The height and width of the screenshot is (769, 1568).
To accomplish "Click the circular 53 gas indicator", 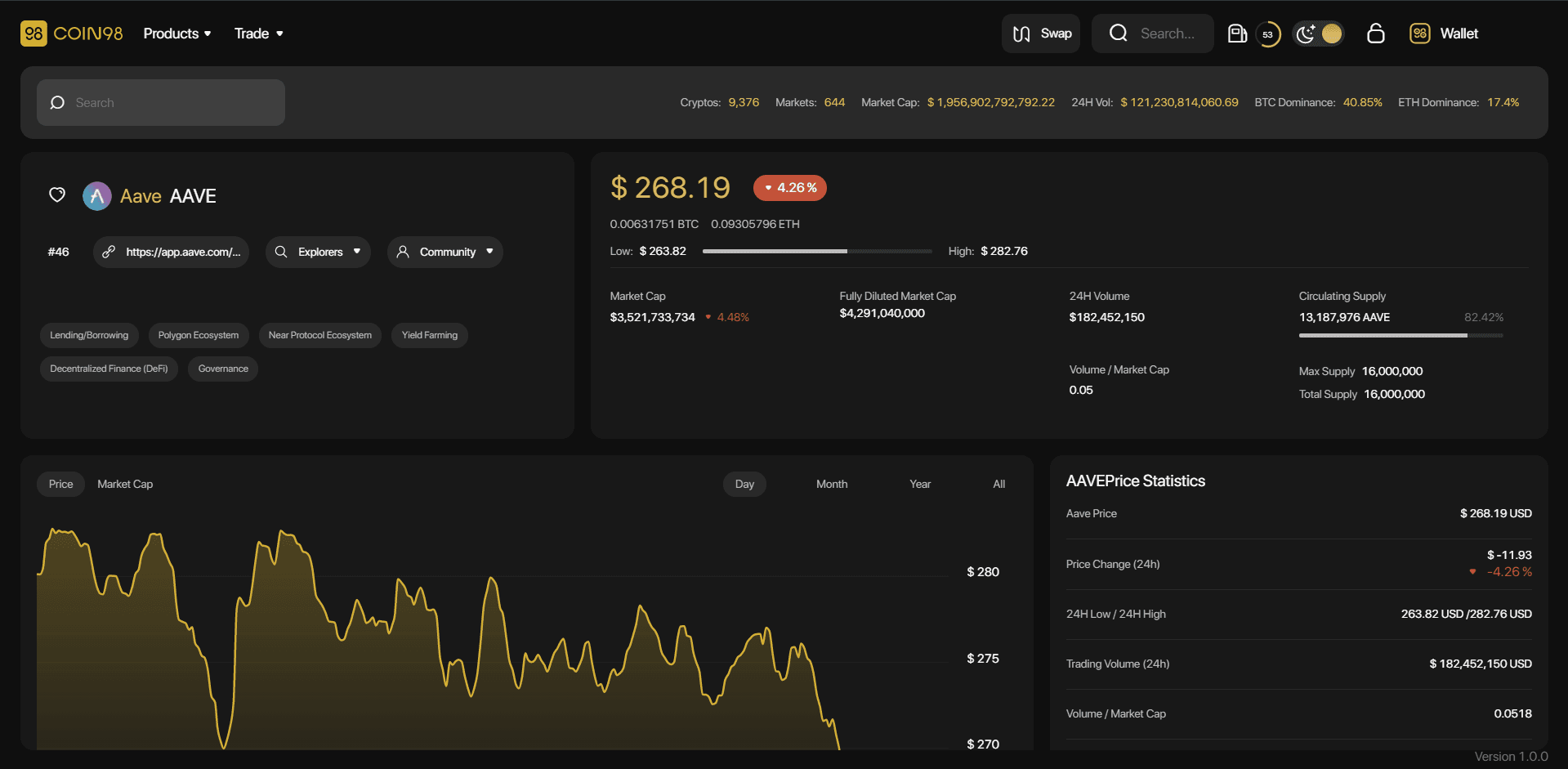I will pyautogui.click(x=1268, y=34).
